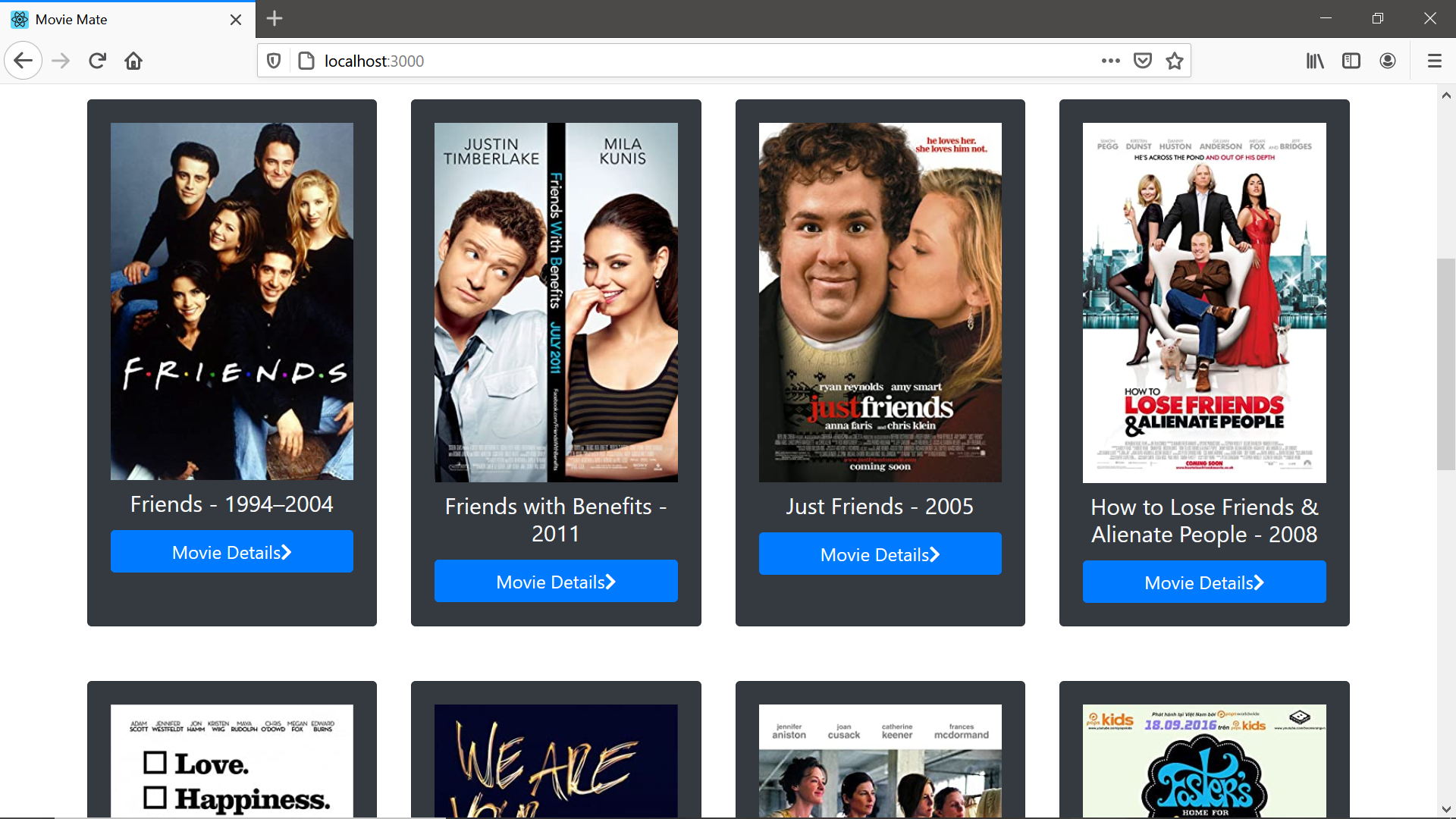The image size is (1456, 819).
Task: Open the Firefox hamburger menu
Action: 1434,61
